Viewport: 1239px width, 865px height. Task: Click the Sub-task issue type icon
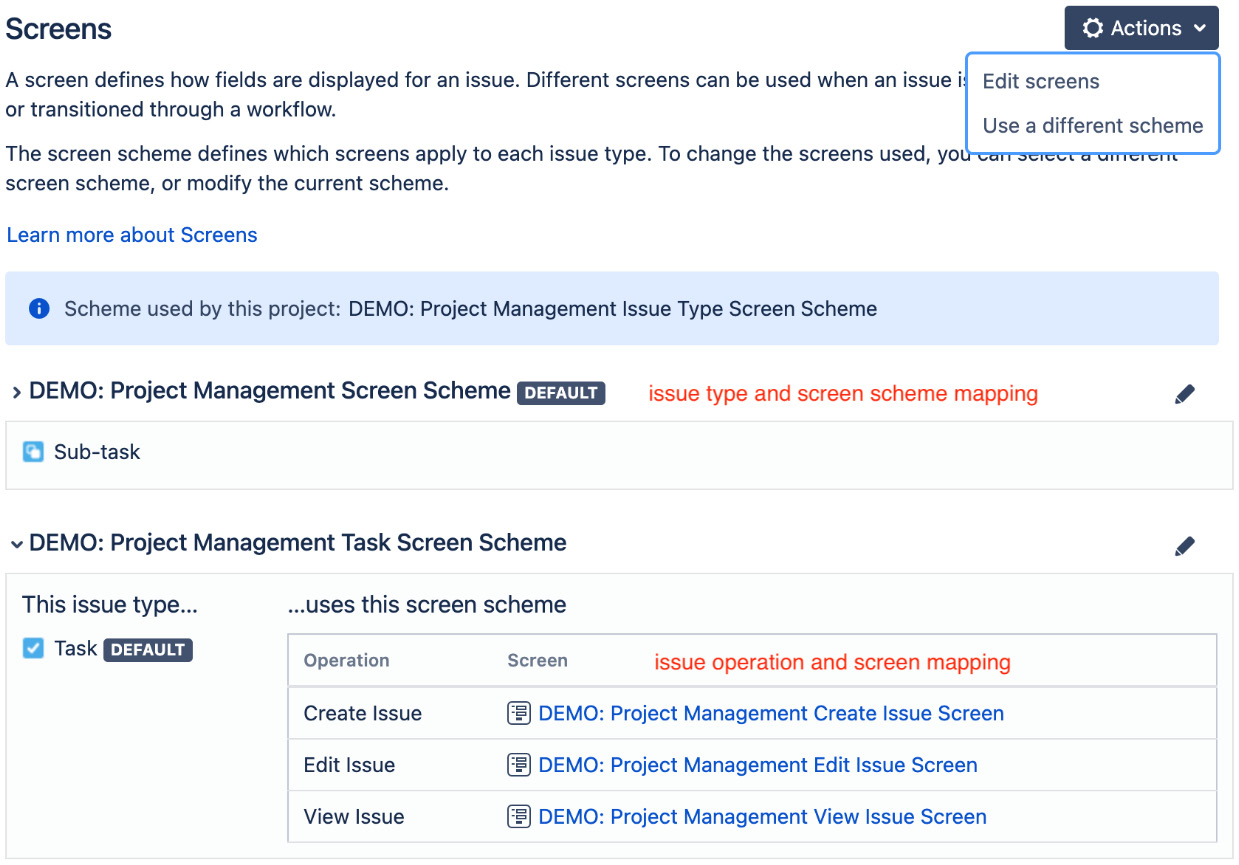coord(34,452)
